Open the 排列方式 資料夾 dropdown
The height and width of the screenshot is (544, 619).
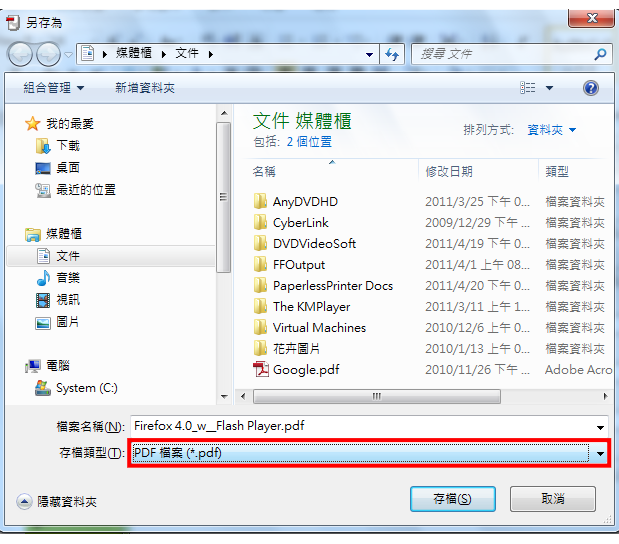pos(551,129)
